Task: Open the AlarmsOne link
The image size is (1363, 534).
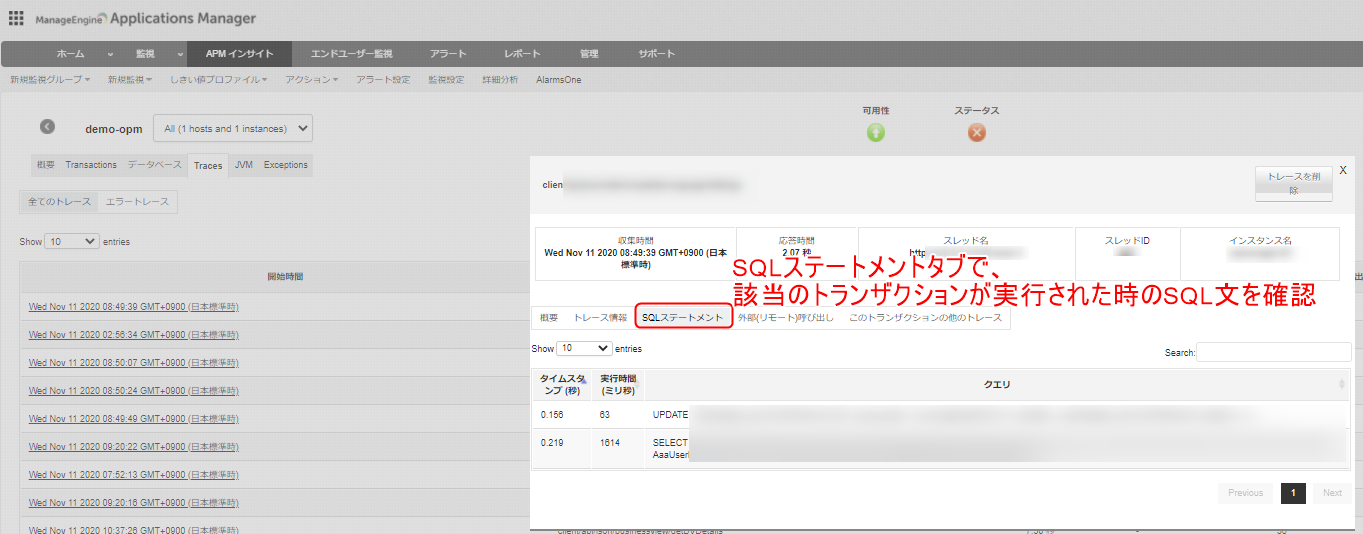Action: [558, 80]
